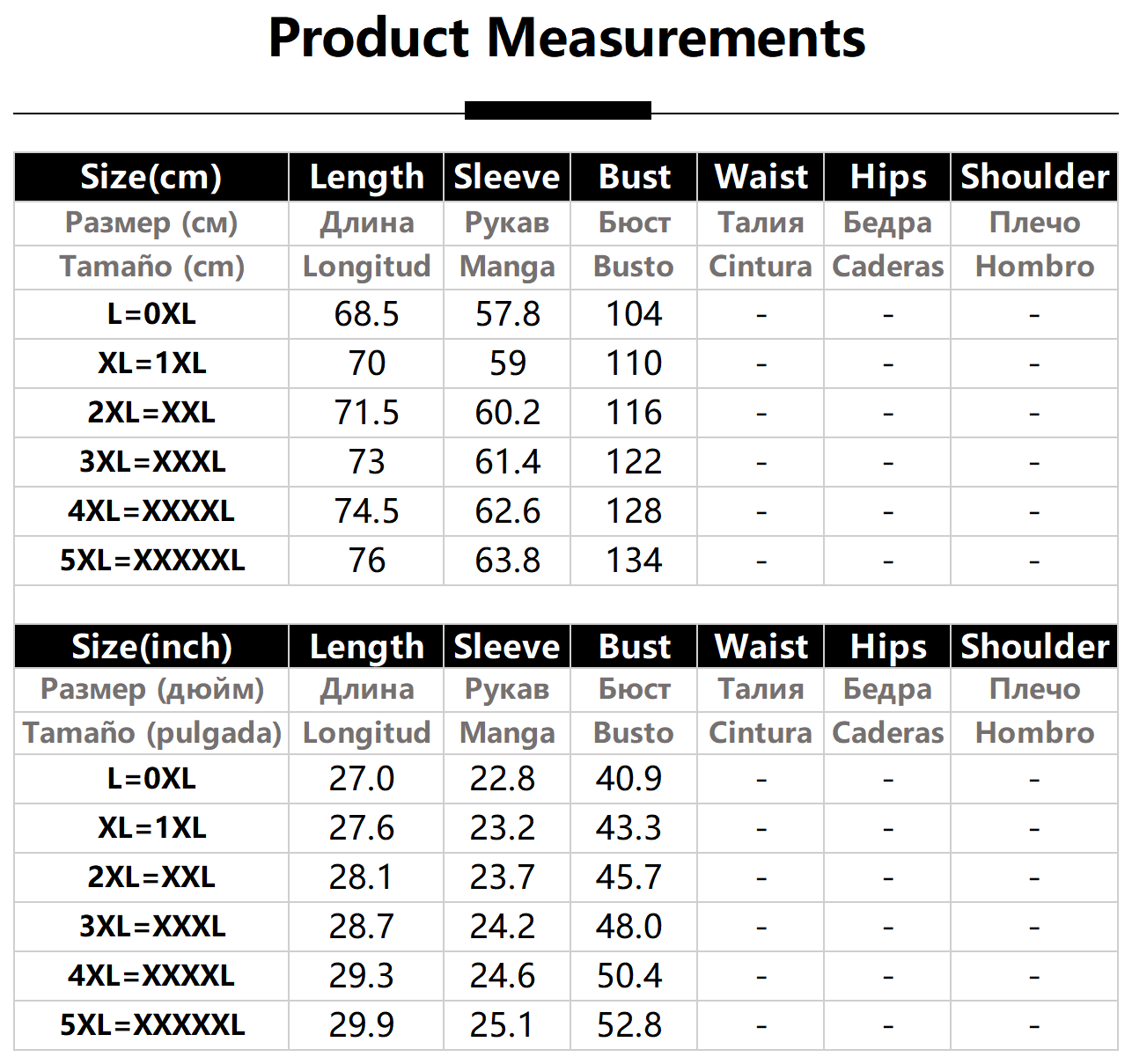This screenshot has height=1064, width=1132.
Task: Click the Hips header in the cm table
Action: pos(887,177)
